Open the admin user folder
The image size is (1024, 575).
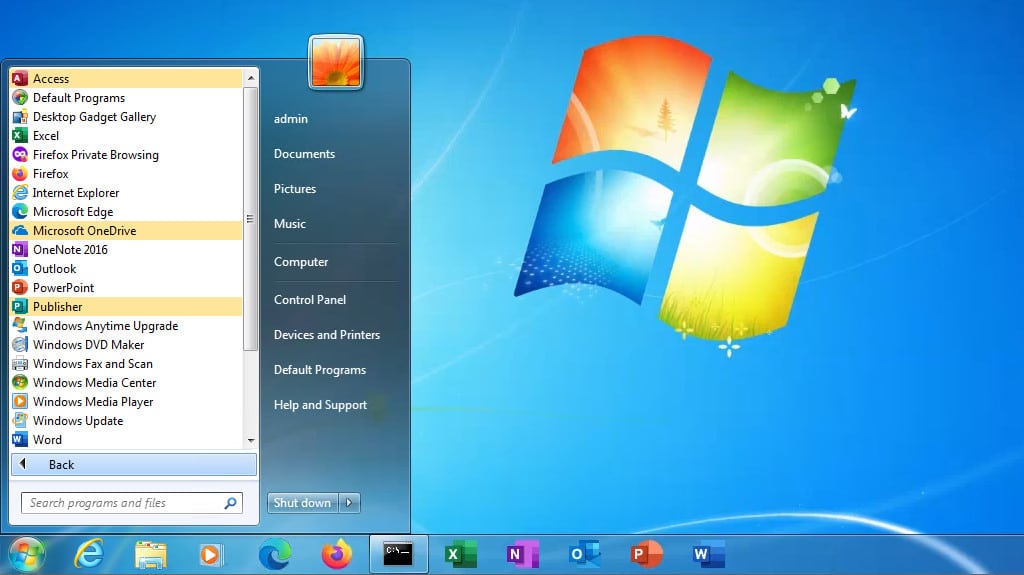point(291,119)
